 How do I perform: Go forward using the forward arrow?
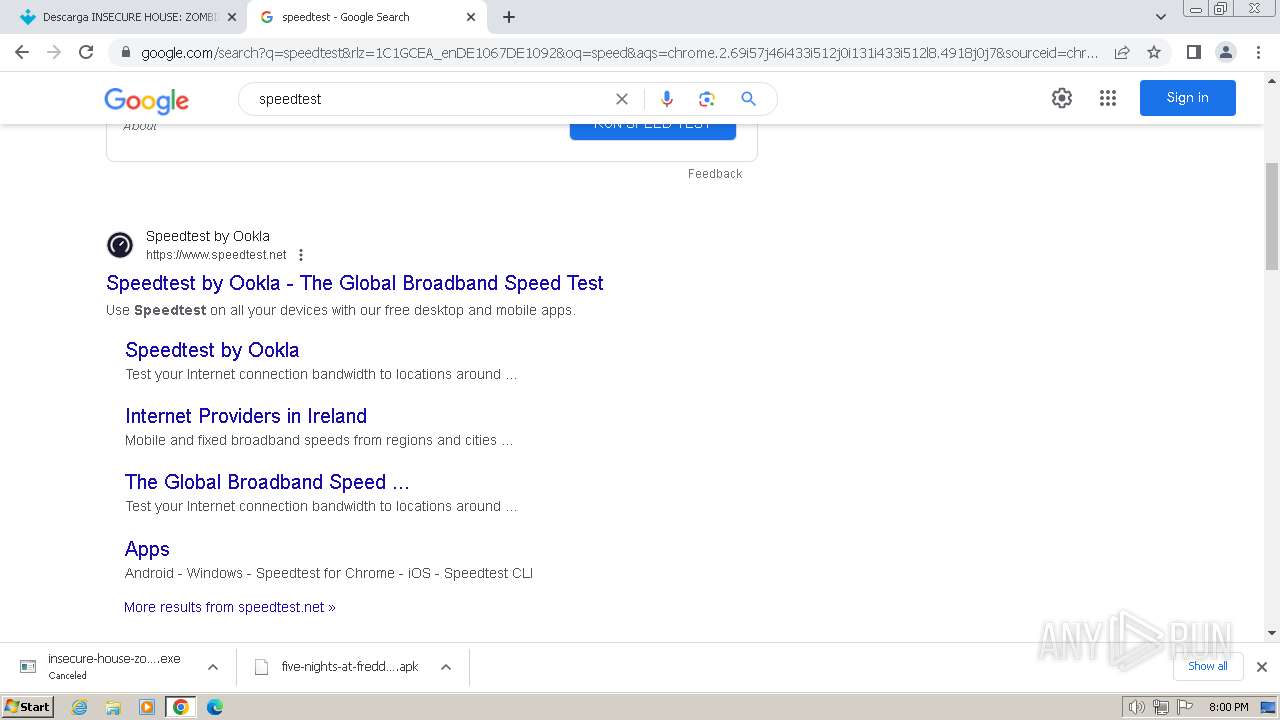coord(54,52)
